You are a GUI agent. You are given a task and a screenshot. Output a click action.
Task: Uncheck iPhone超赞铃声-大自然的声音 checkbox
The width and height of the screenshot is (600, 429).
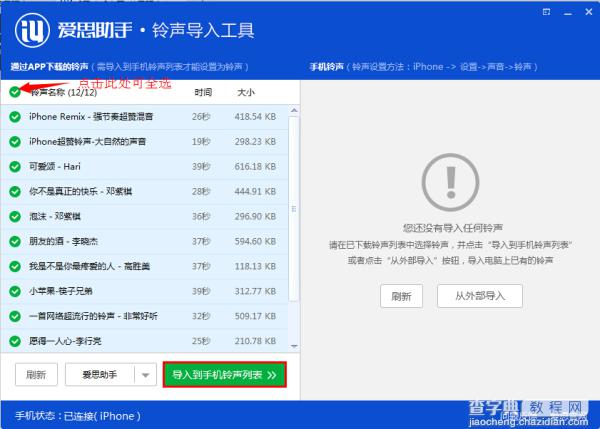click(15, 142)
